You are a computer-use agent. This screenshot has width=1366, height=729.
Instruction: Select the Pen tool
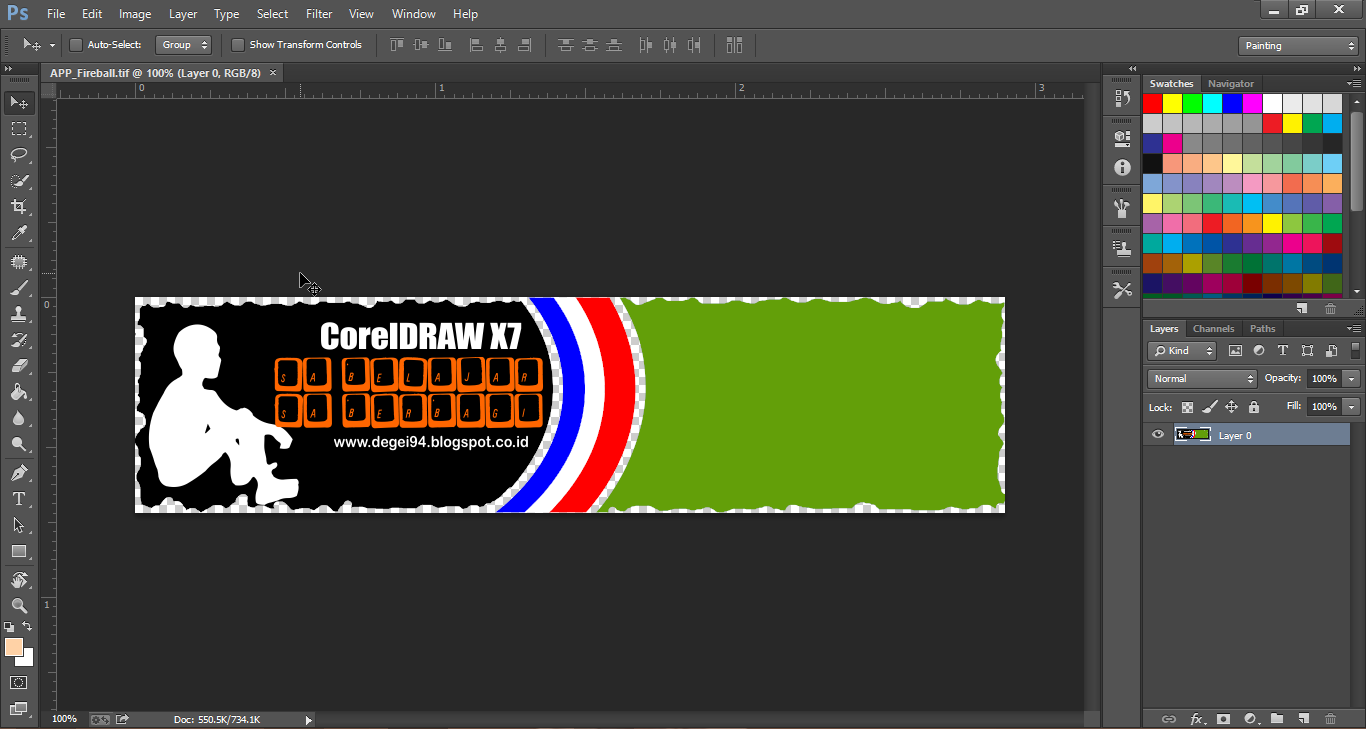pyautogui.click(x=19, y=473)
